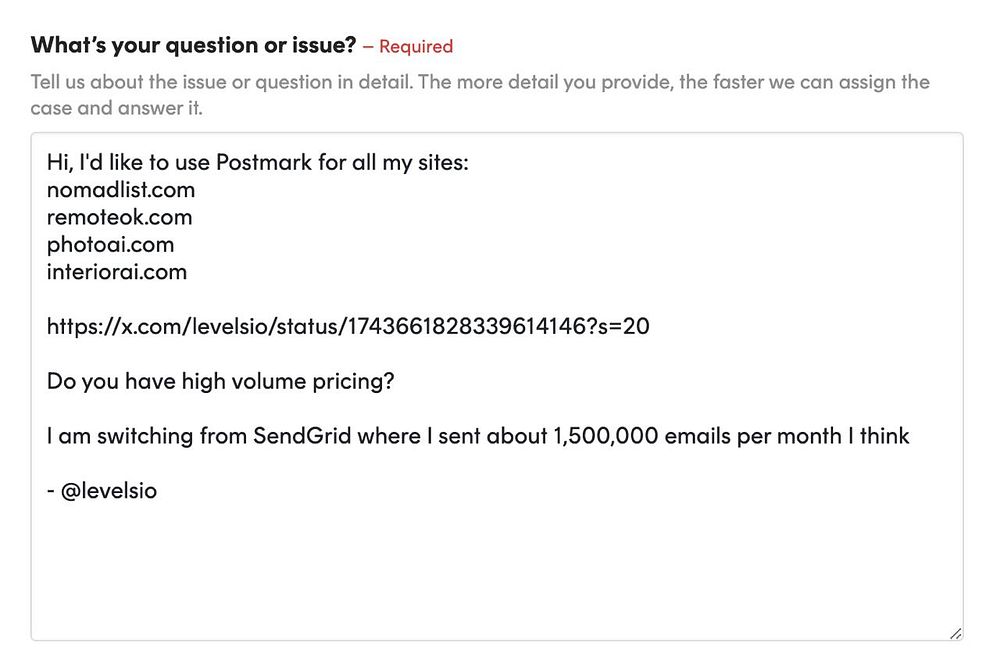Place cursor on the interiorai.com line
Screen dimensions: 1000x668
(x=116, y=271)
